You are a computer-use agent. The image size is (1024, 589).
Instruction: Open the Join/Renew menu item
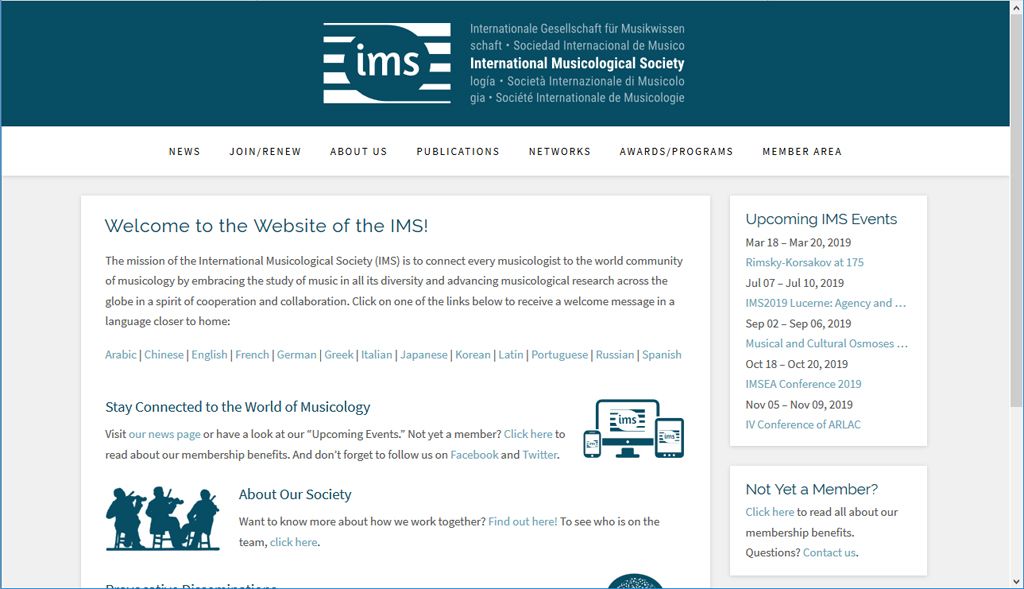click(x=265, y=152)
